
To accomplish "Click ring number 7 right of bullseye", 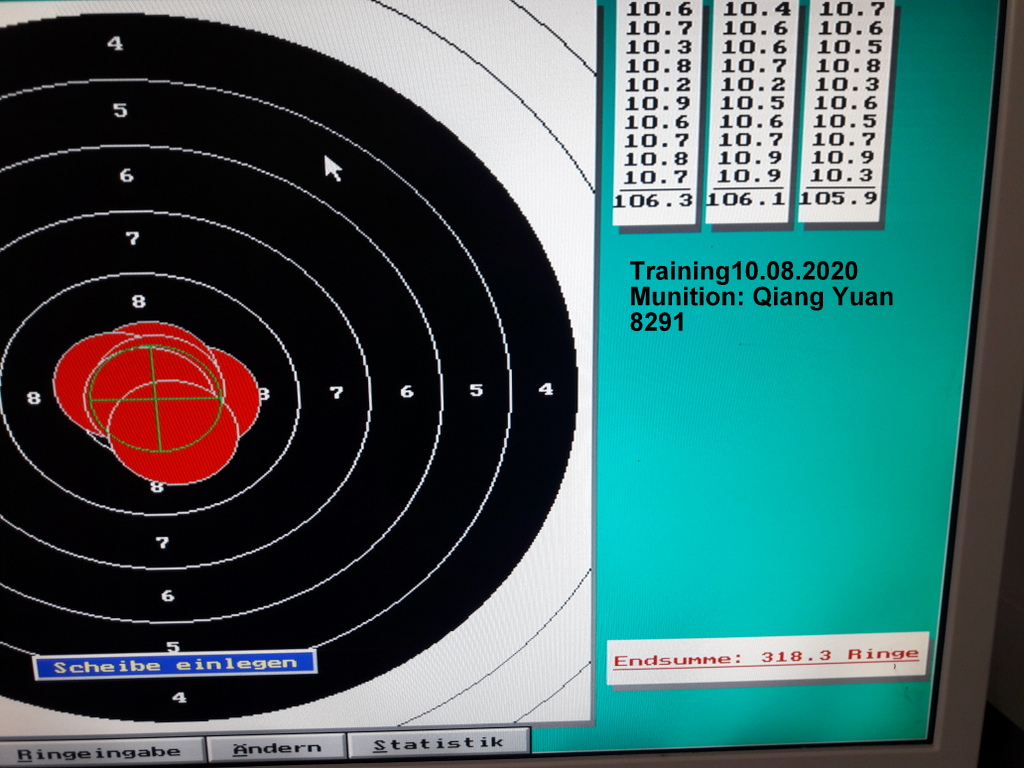I will click(336, 393).
